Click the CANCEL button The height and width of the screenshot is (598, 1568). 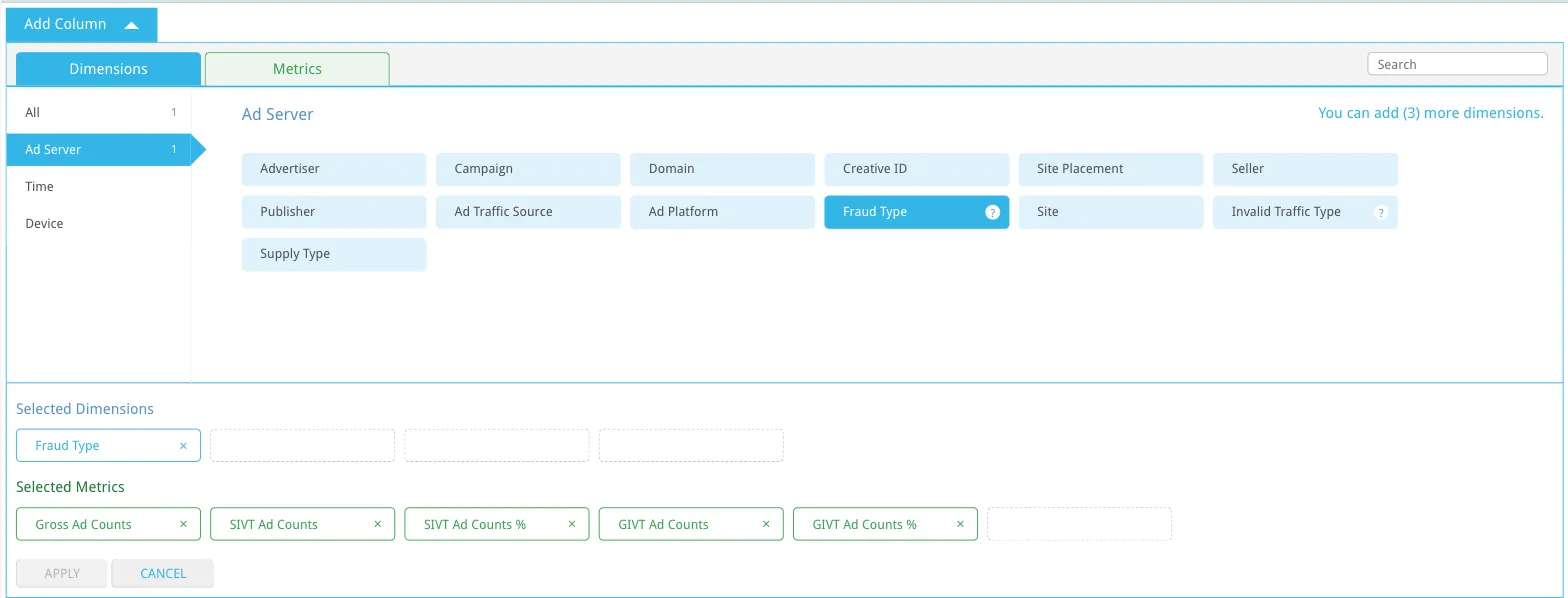[x=163, y=573]
